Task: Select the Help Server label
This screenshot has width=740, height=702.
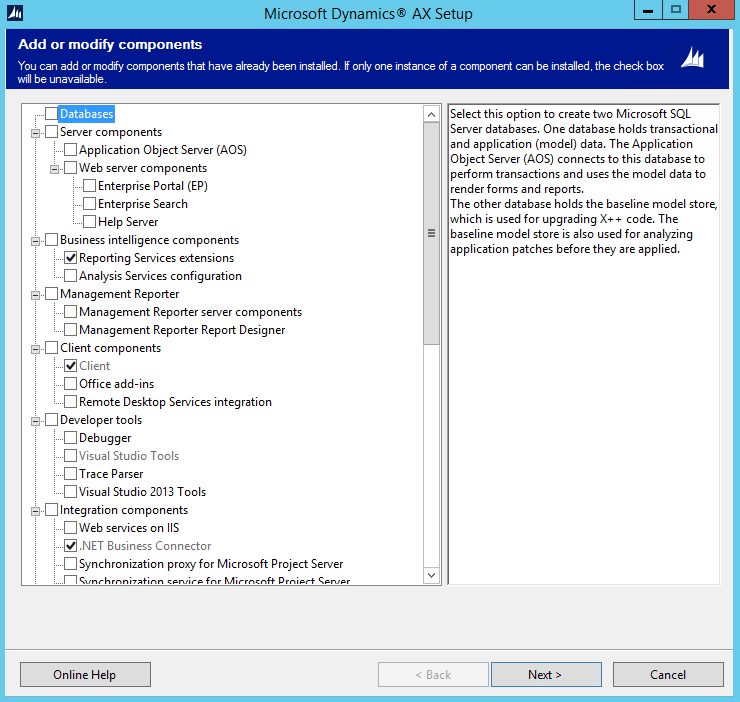Action: click(128, 222)
